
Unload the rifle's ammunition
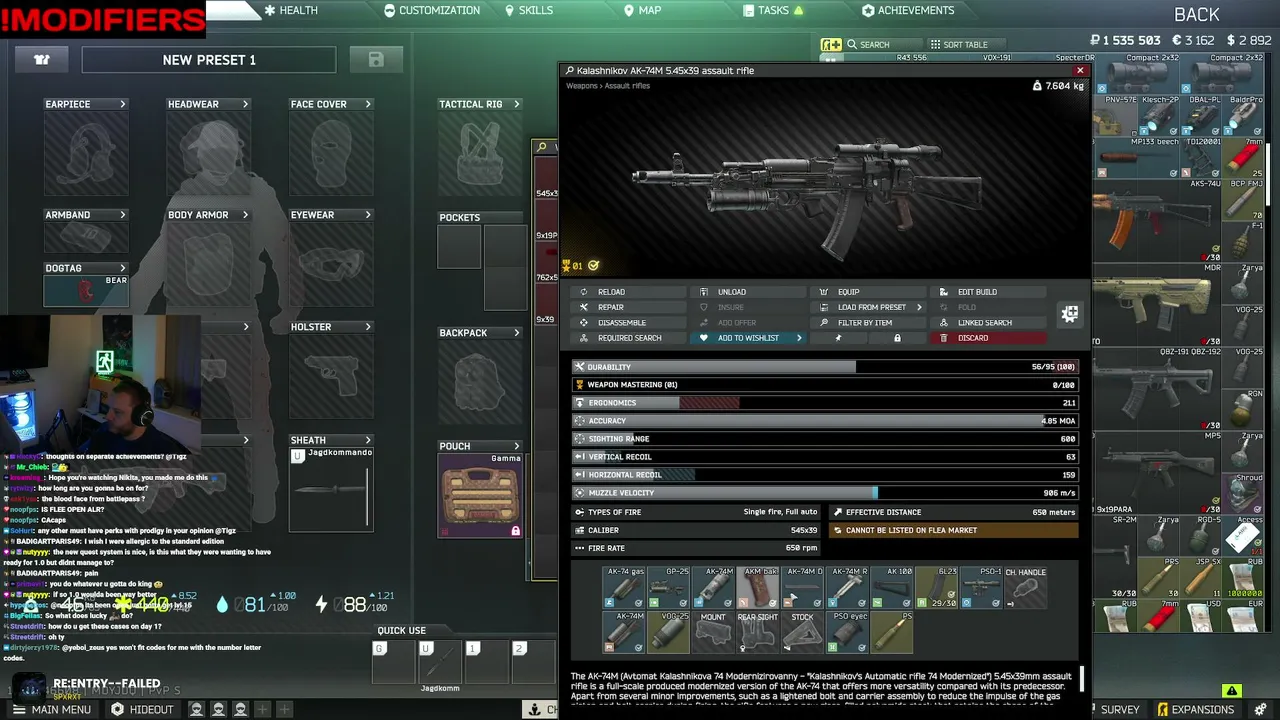tap(750, 292)
